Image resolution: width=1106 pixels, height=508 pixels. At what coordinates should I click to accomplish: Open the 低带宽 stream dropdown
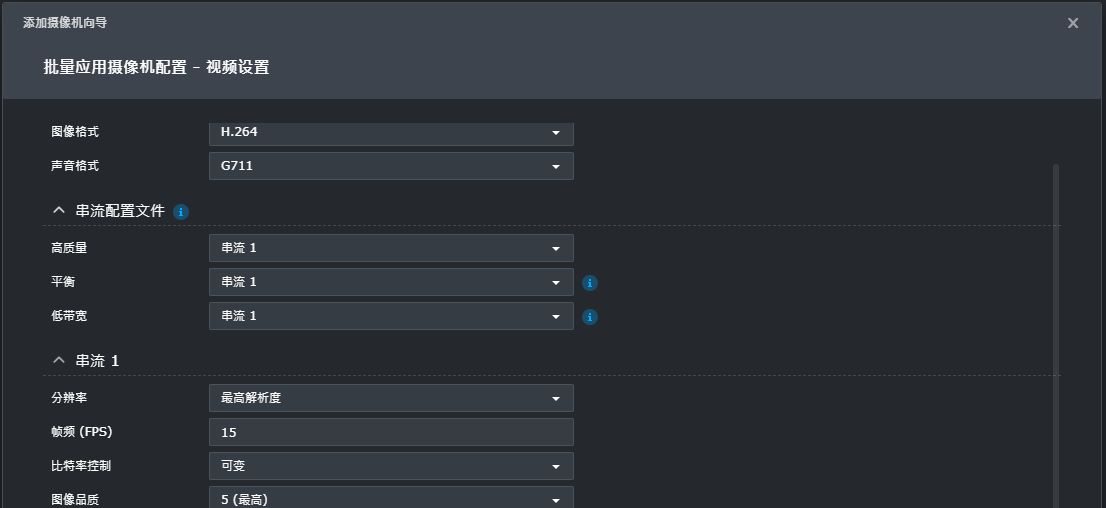[x=390, y=316]
